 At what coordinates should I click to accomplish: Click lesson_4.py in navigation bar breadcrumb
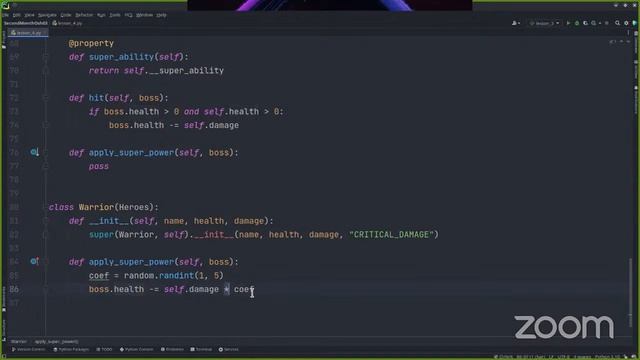point(68,23)
